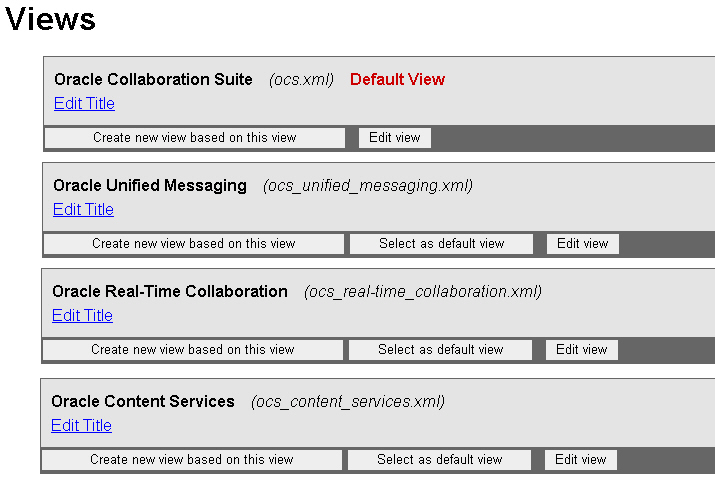Create new view based on Oracle Unified Messaging
The height and width of the screenshot is (482, 715).
click(194, 244)
